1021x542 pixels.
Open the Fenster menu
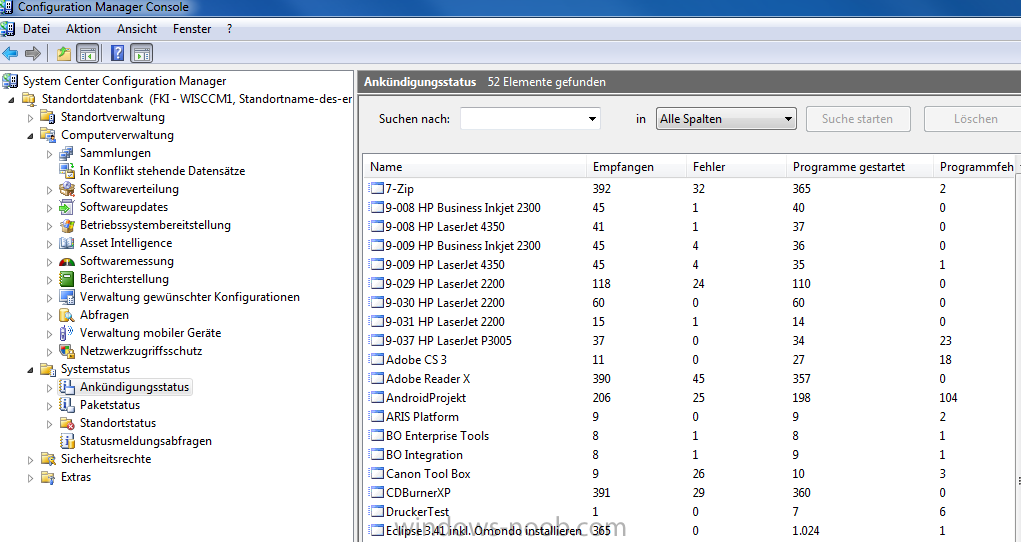click(x=192, y=29)
